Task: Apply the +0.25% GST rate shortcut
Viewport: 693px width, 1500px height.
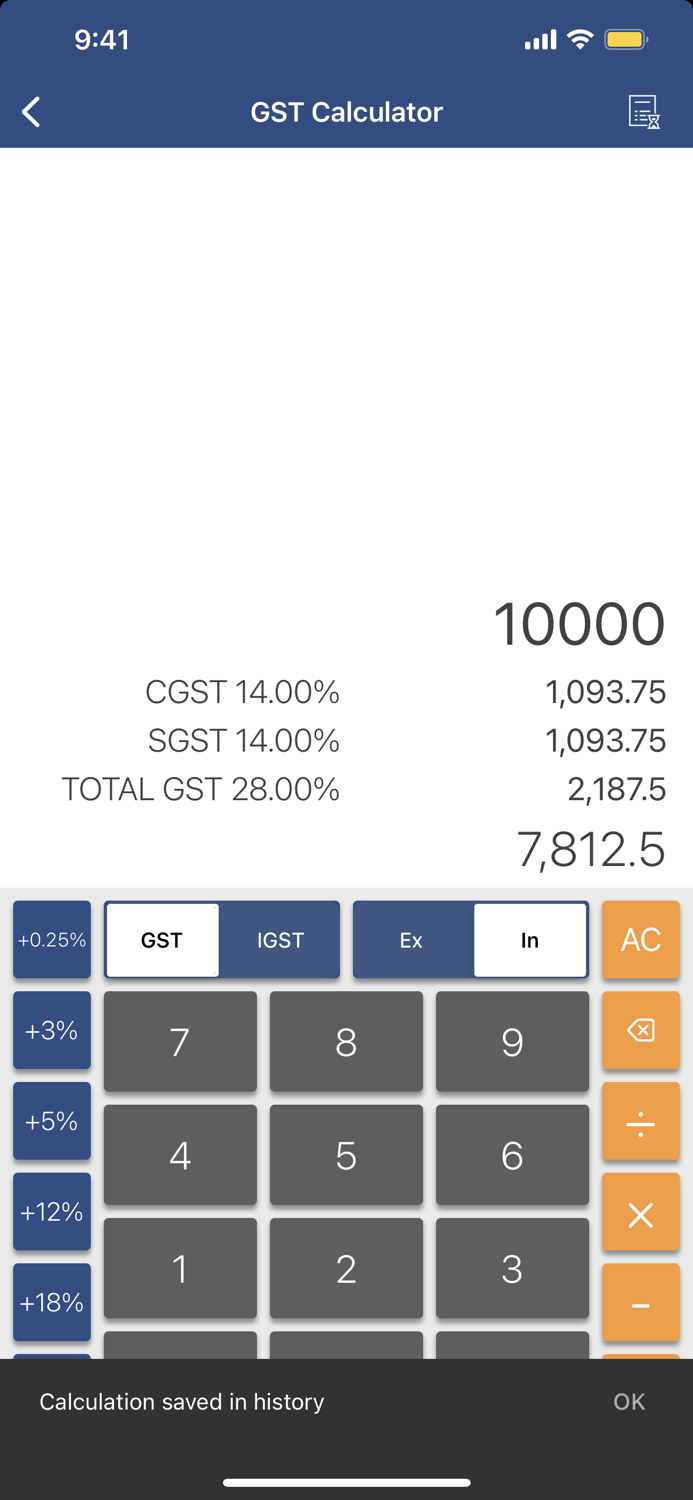Action: click(x=51, y=939)
